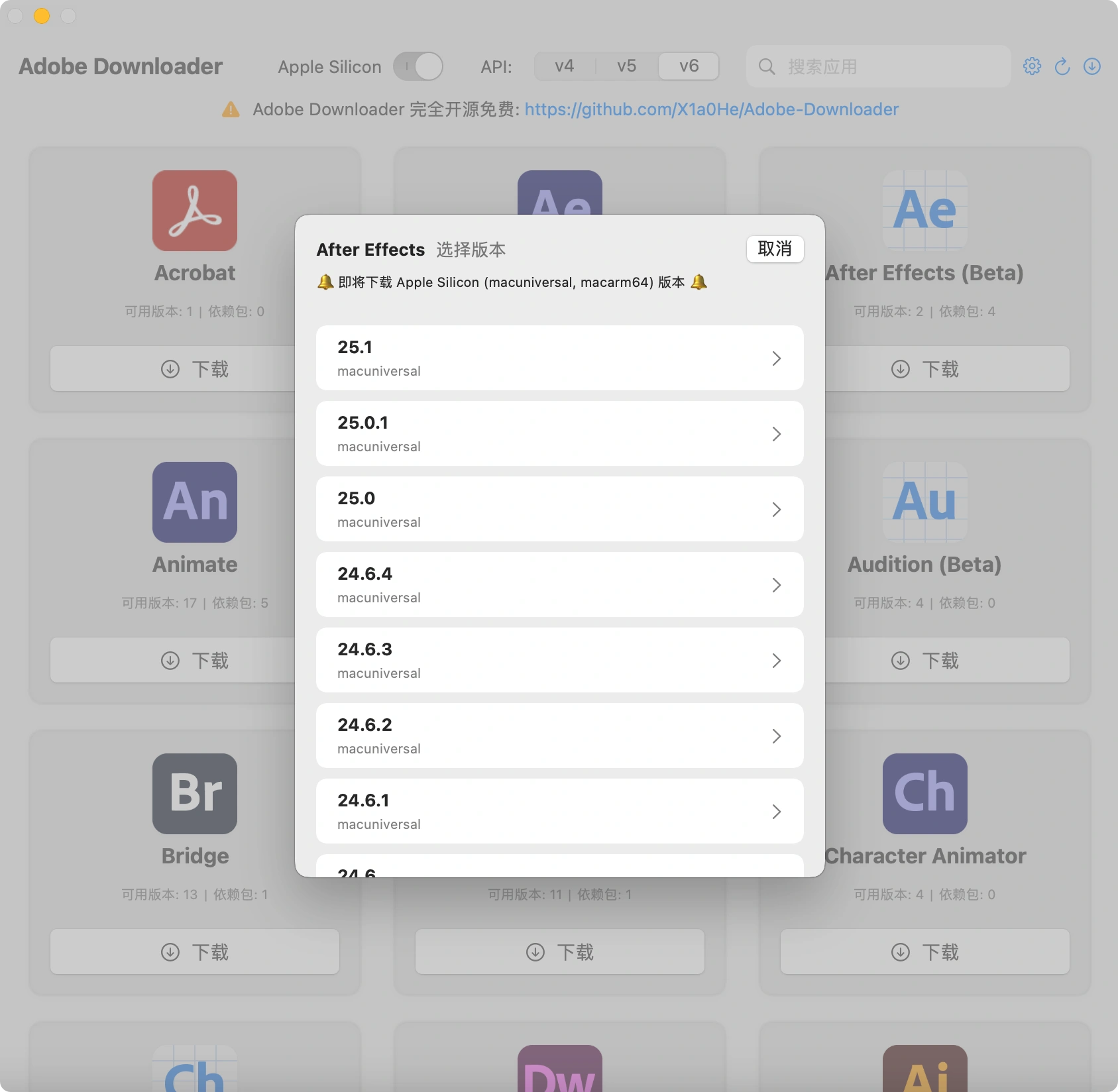Expand version 24.6.3 chevron
Image resolution: width=1118 pixels, height=1092 pixels.
coord(777,661)
